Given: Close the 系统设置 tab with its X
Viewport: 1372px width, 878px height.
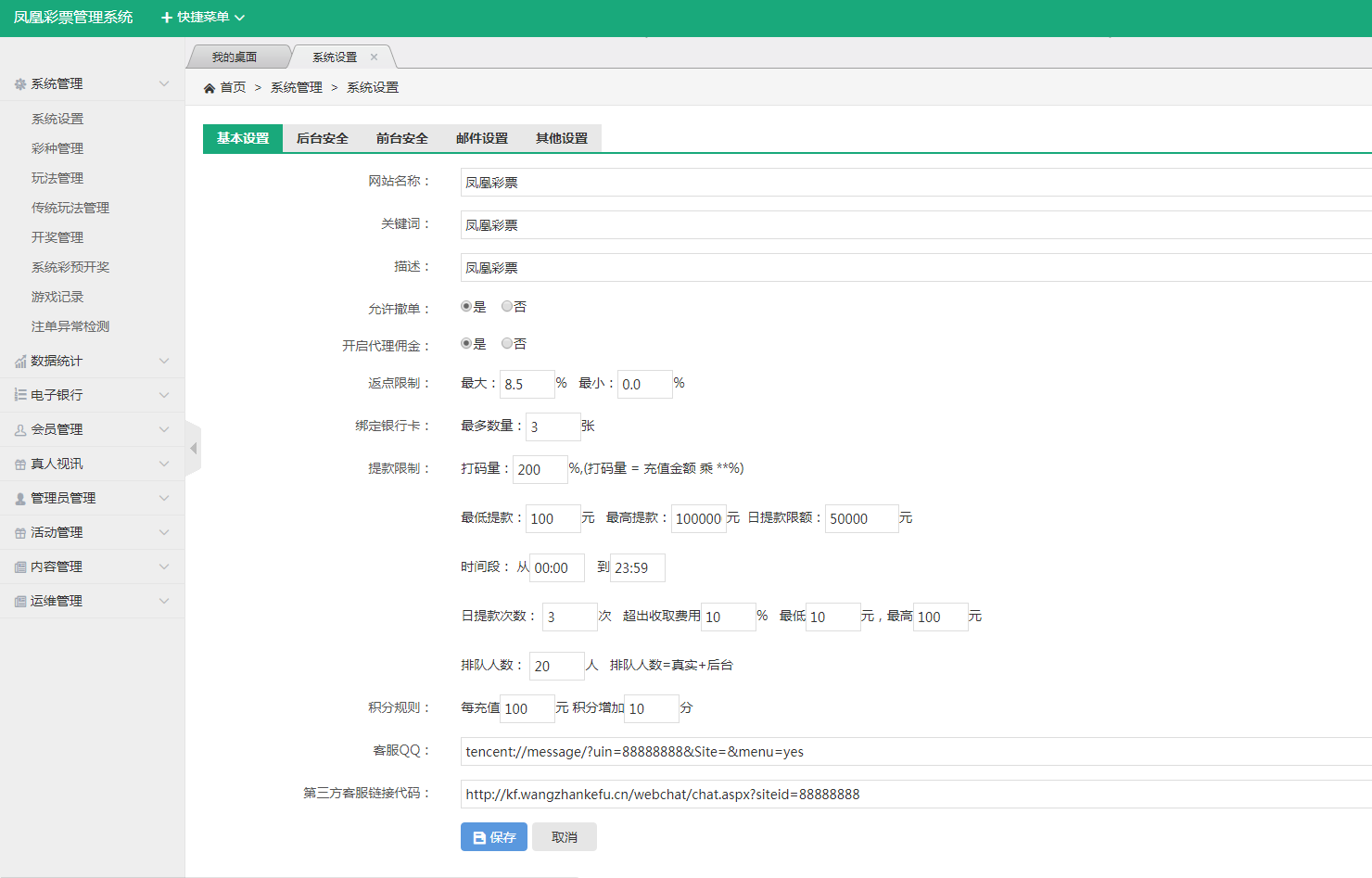Looking at the screenshot, I should point(374,57).
